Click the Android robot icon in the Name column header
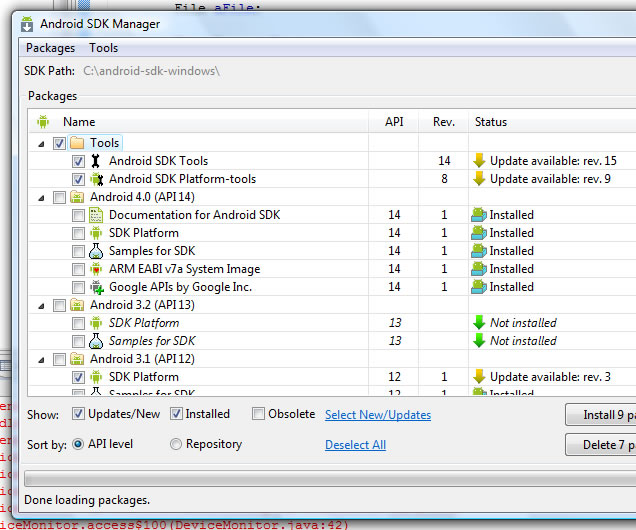Image resolution: width=636 pixels, height=530 pixels. [42, 122]
